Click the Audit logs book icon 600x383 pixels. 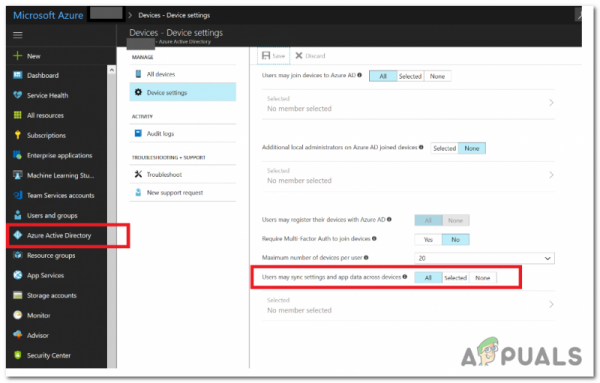coord(138,133)
